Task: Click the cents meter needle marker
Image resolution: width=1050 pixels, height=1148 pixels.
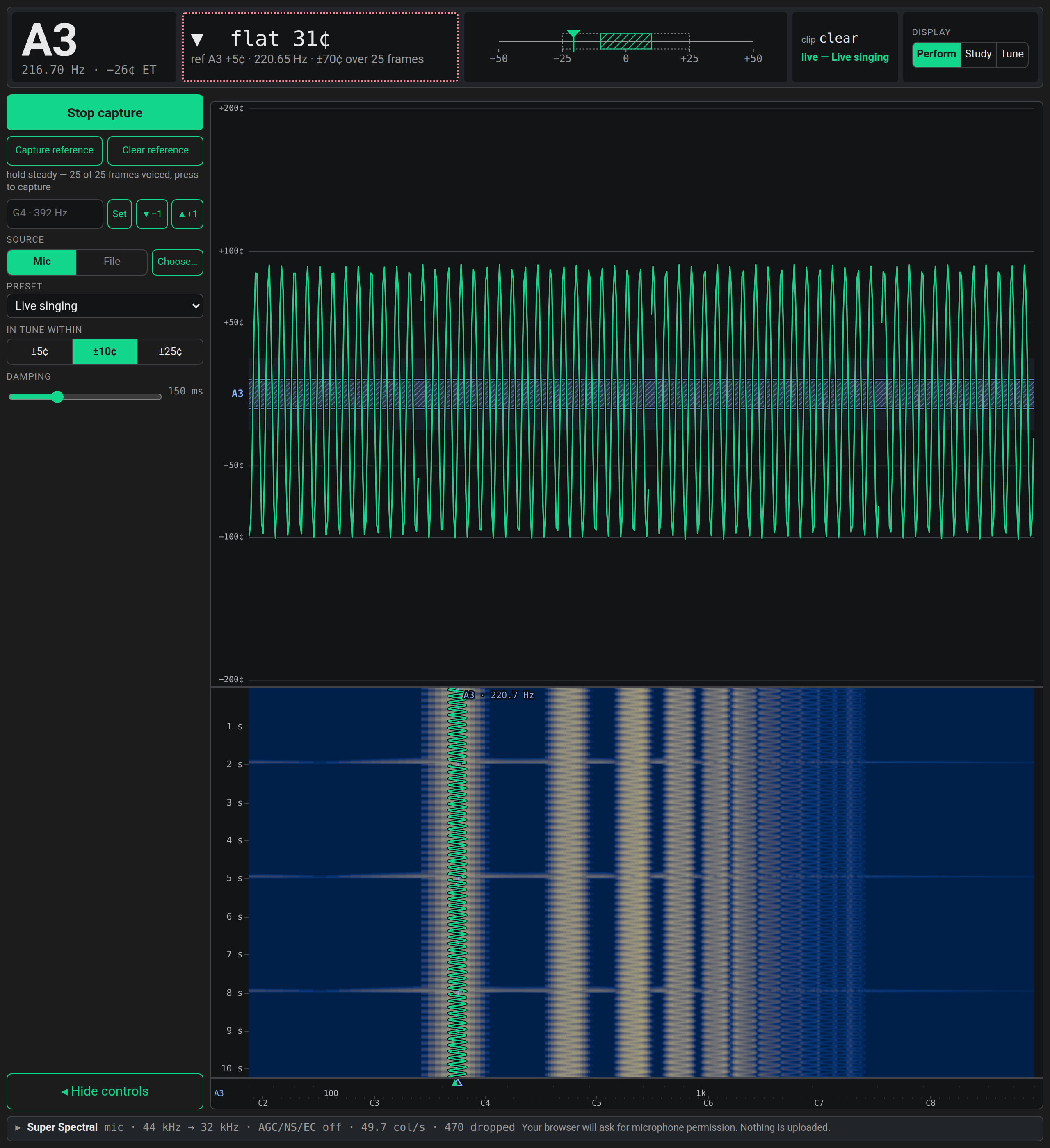Action: [x=574, y=41]
